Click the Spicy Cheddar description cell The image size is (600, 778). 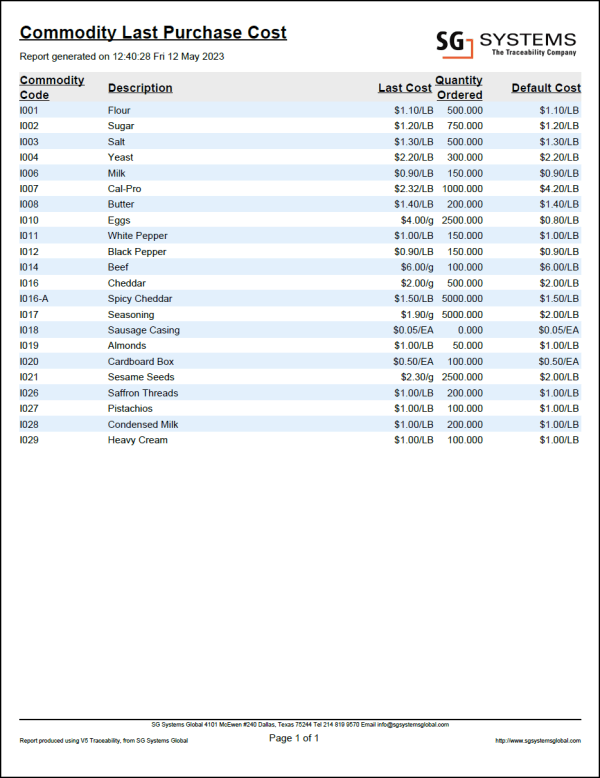[140, 299]
